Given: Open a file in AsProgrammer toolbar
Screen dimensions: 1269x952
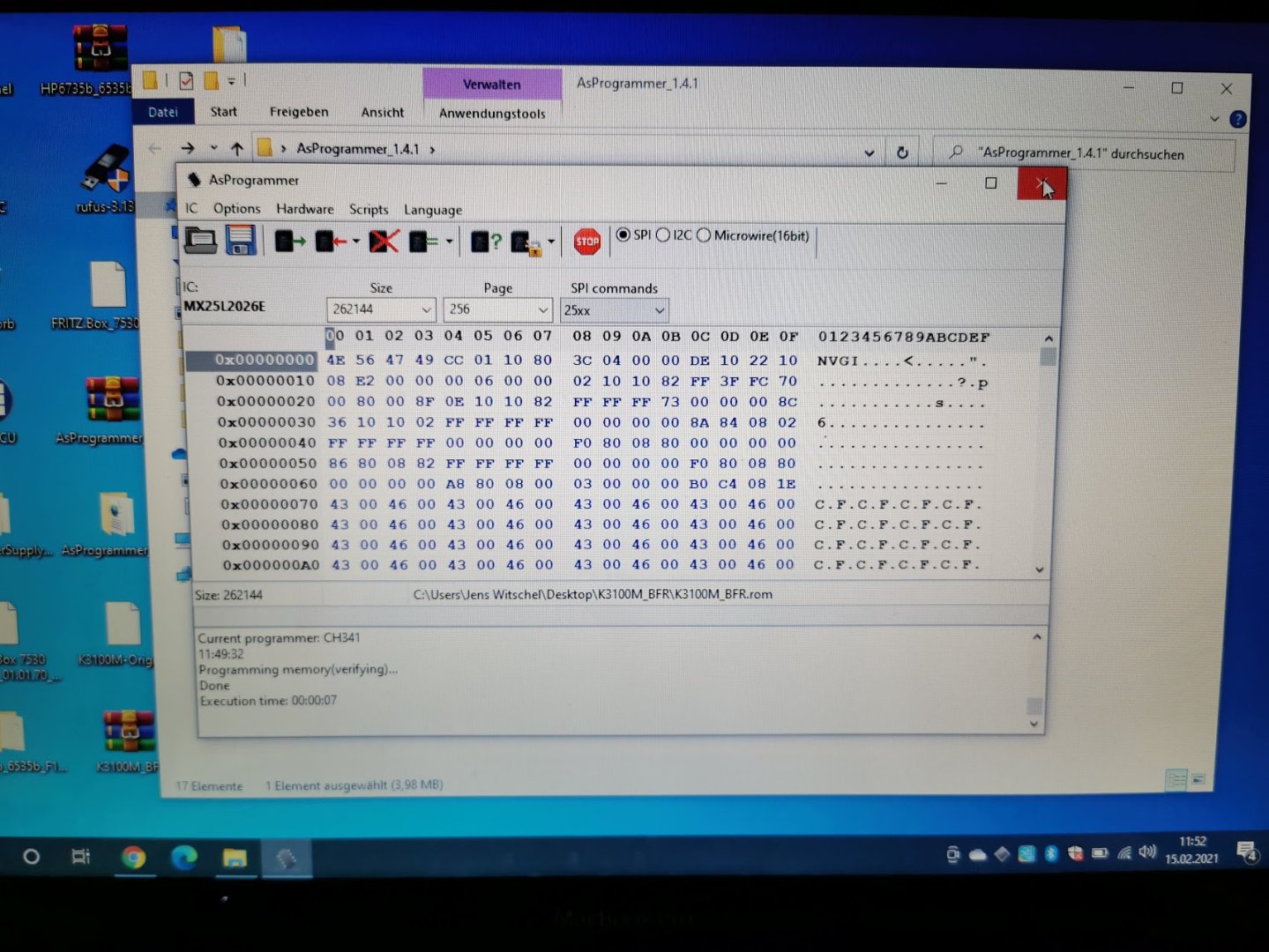Looking at the screenshot, I should [x=200, y=240].
